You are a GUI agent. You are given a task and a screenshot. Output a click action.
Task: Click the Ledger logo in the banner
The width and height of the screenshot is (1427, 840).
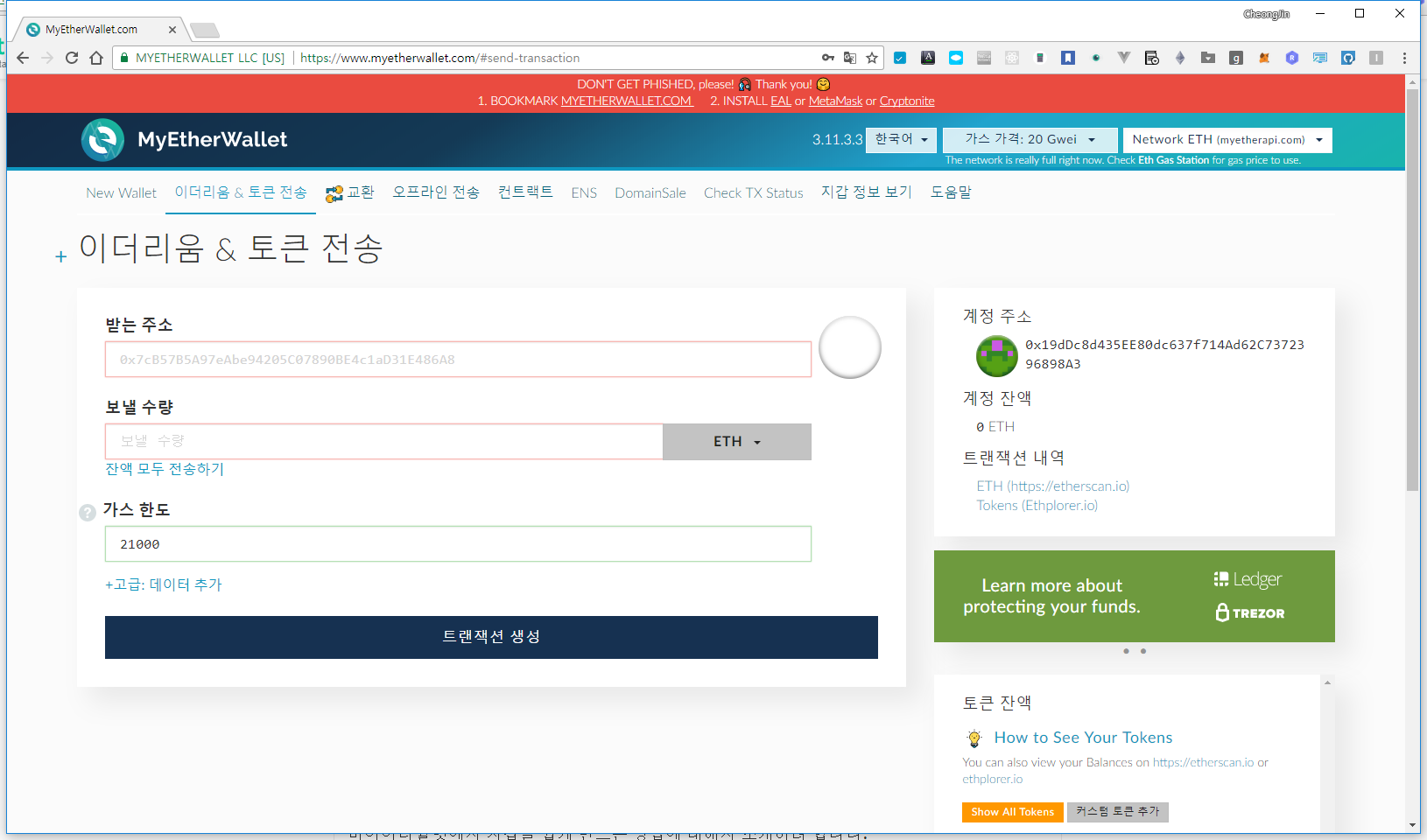click(x=1248, y=579)
